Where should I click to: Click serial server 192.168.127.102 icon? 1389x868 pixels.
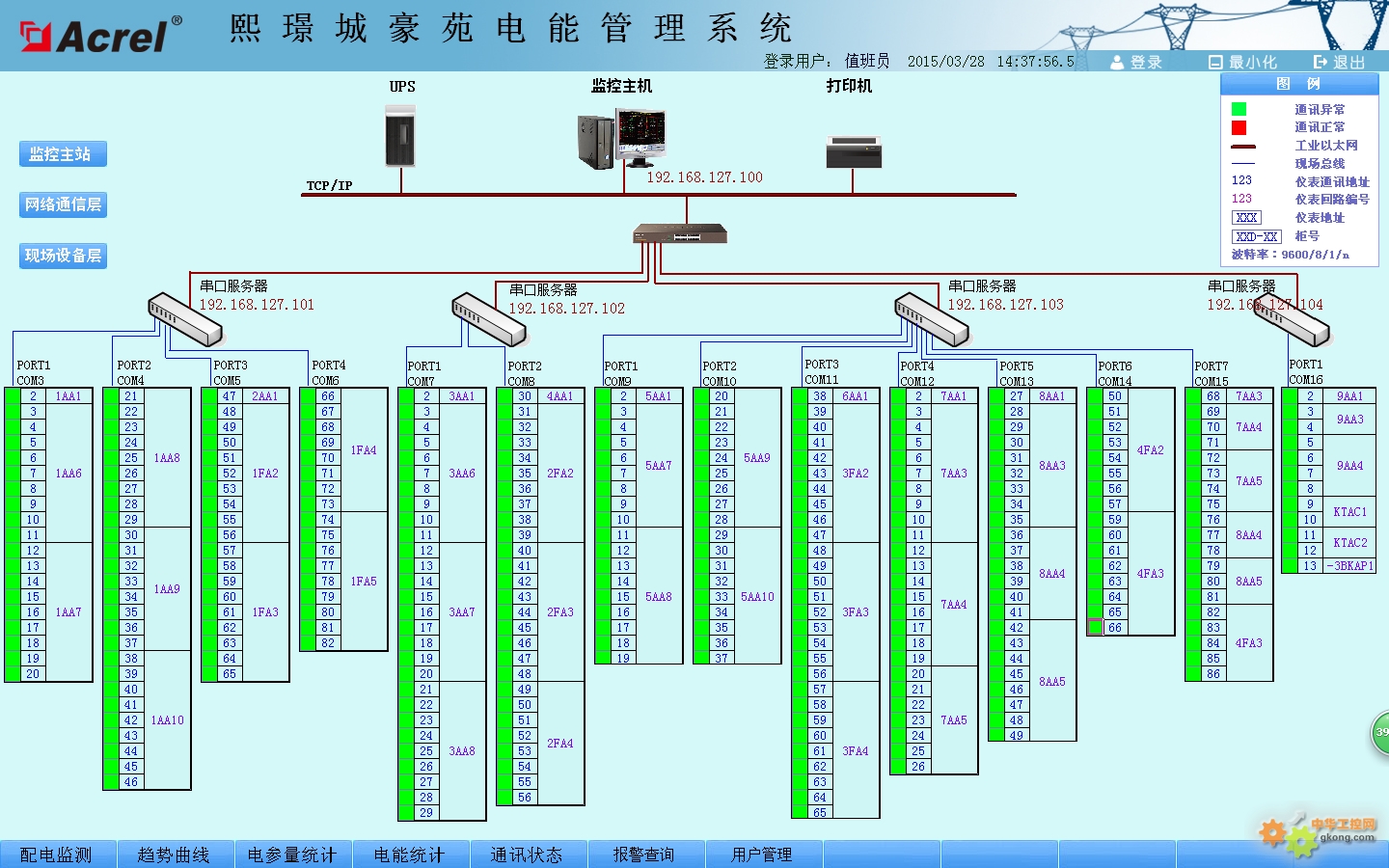tap(489, 320)
